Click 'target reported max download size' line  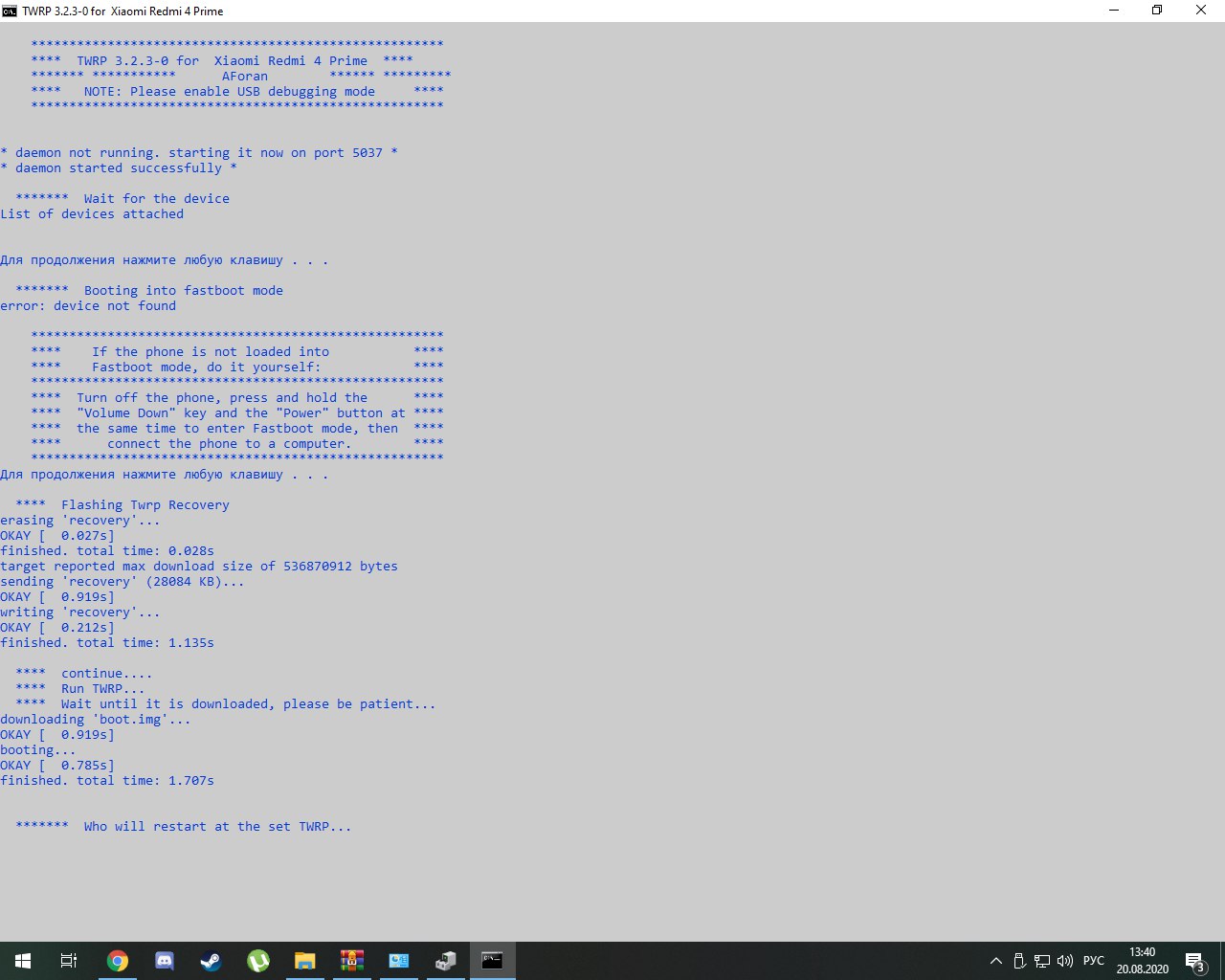[199, 567]
